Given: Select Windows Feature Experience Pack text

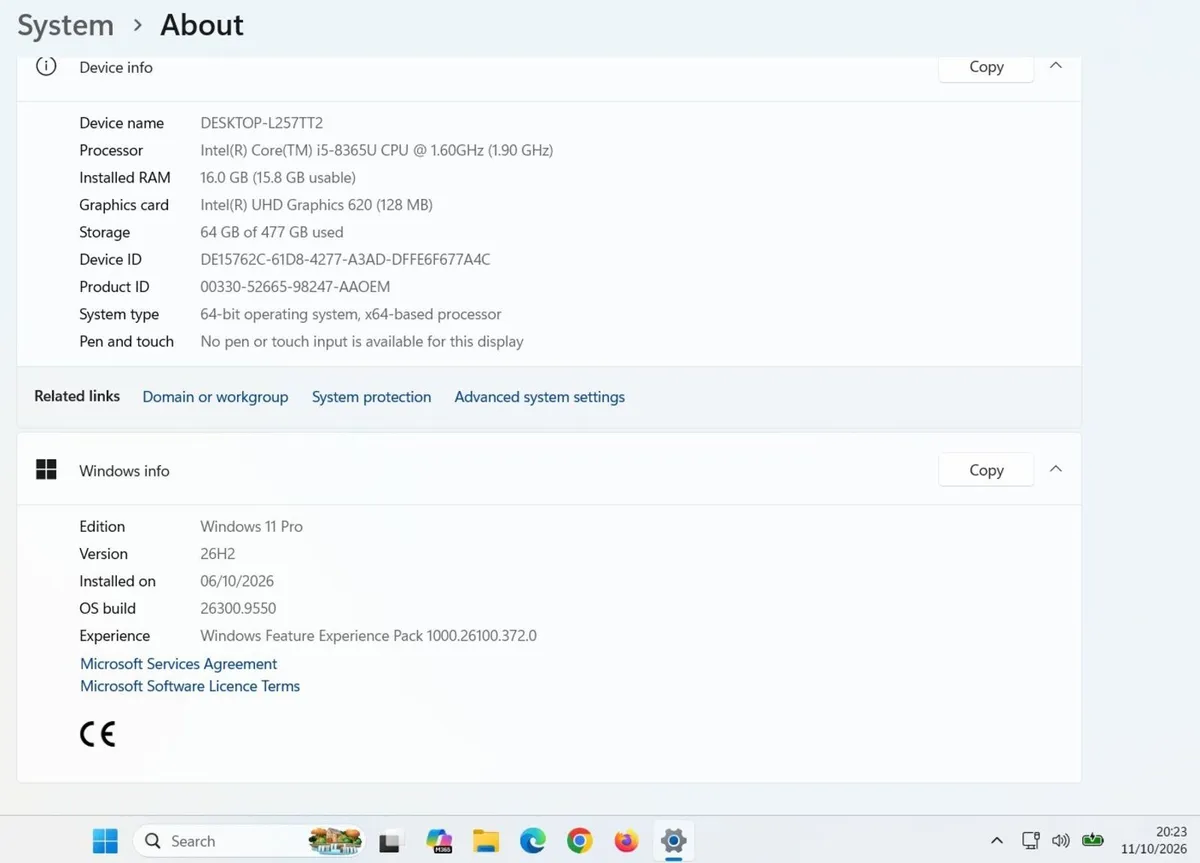Looking at the screenshot, I should tap(368, 635).
